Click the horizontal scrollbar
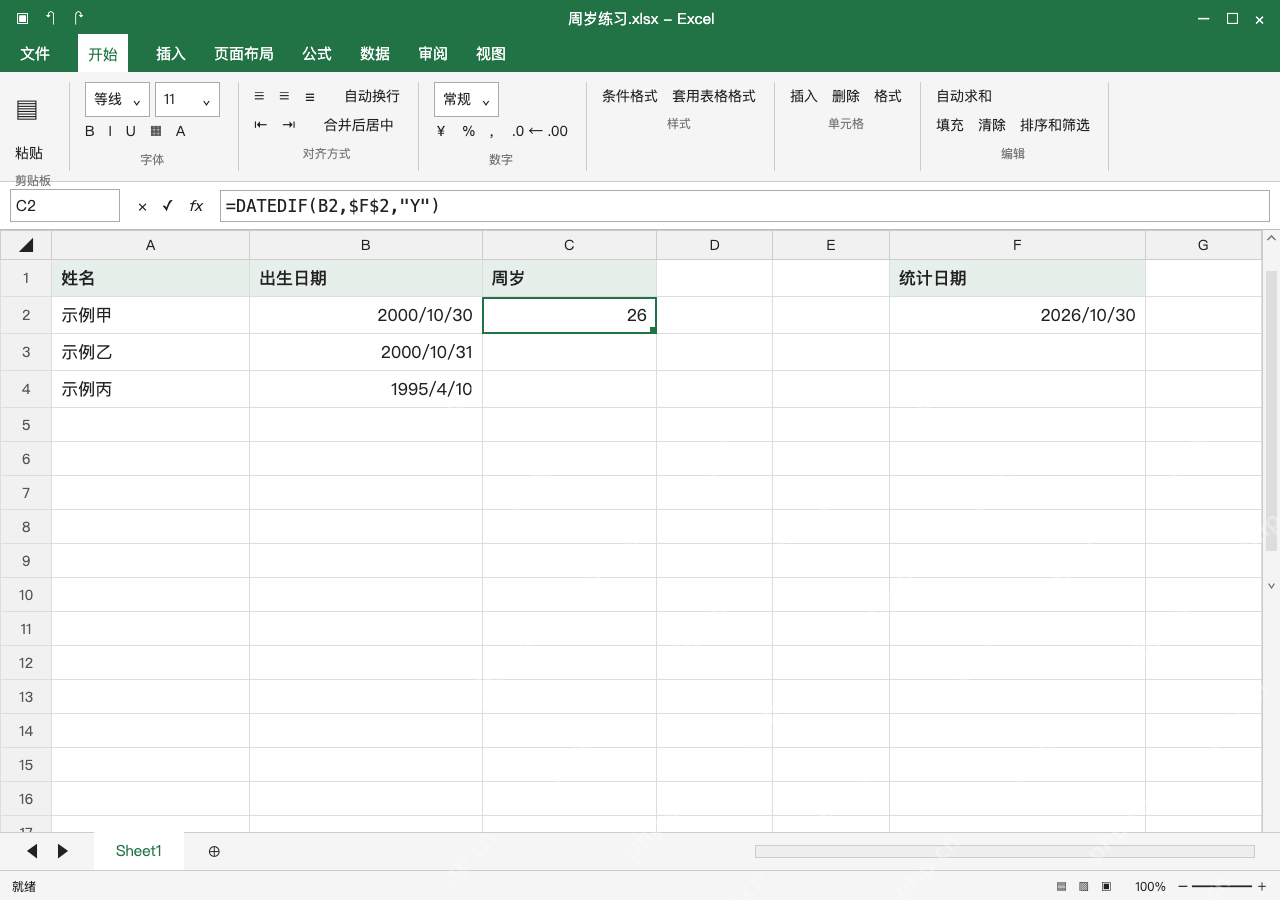This screenshot has height=900, width=1280. point(1005,851)
